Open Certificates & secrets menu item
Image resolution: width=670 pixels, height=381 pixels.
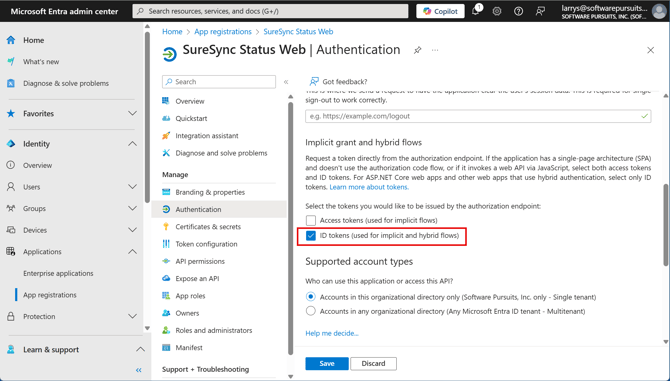coord(208,227)
